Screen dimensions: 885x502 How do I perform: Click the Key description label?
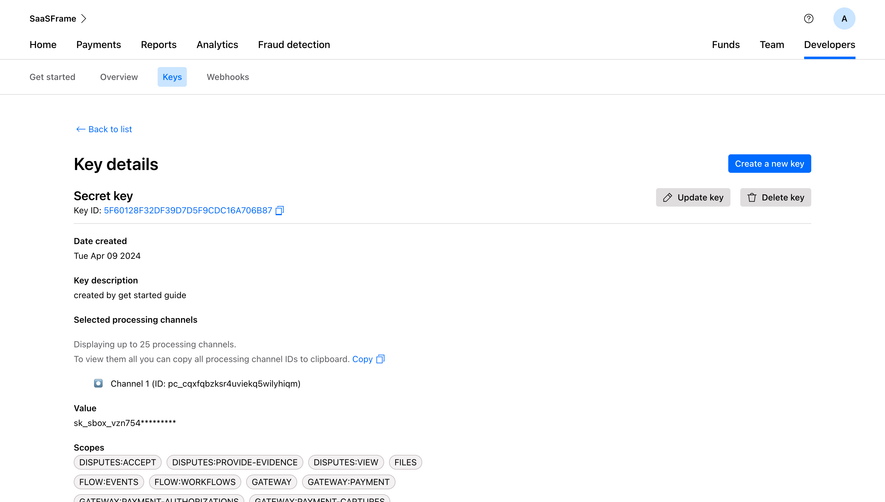(106, 281)
